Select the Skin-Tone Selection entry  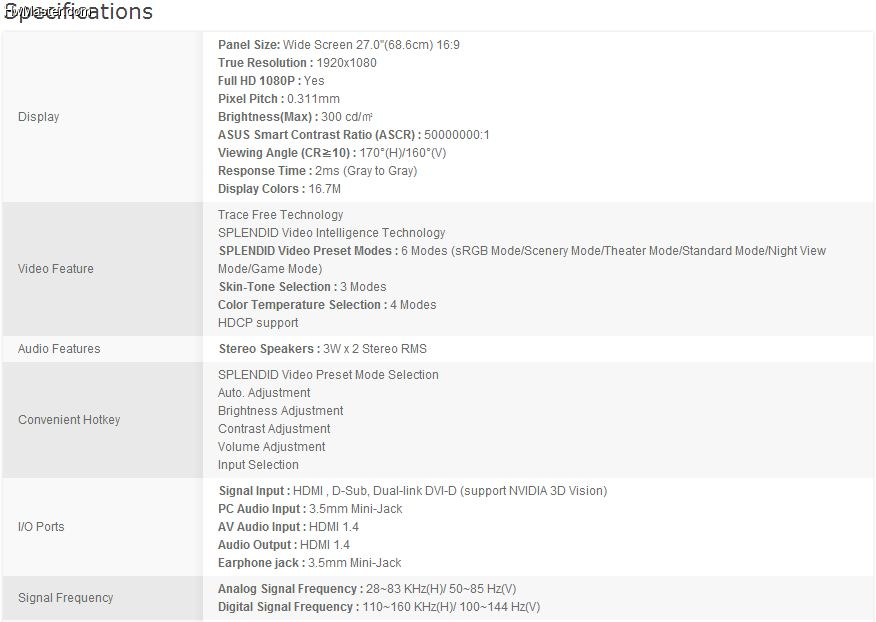click(x=302, y=287)
